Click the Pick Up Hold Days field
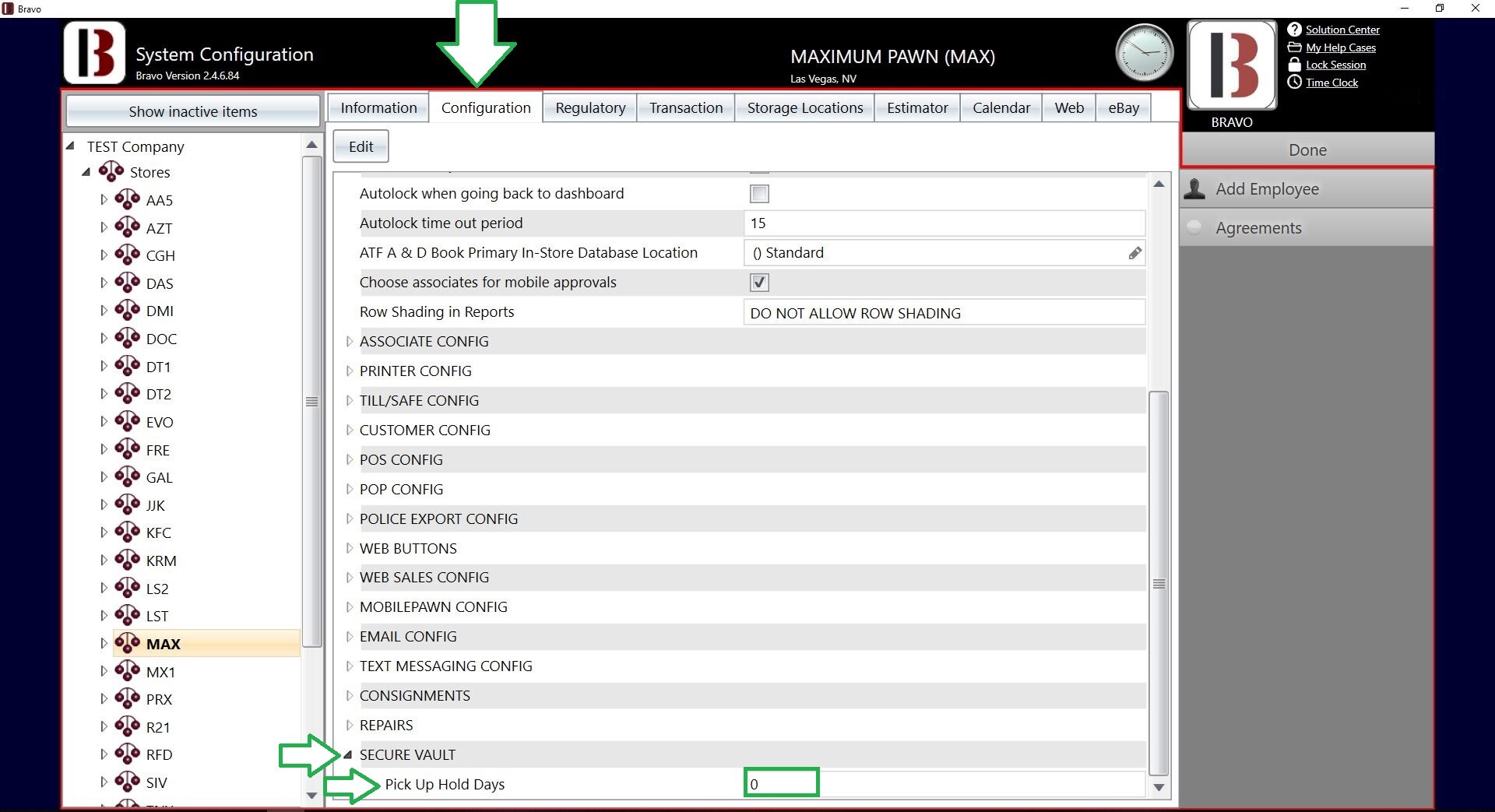1495x812 pixels. coord(944,784)
